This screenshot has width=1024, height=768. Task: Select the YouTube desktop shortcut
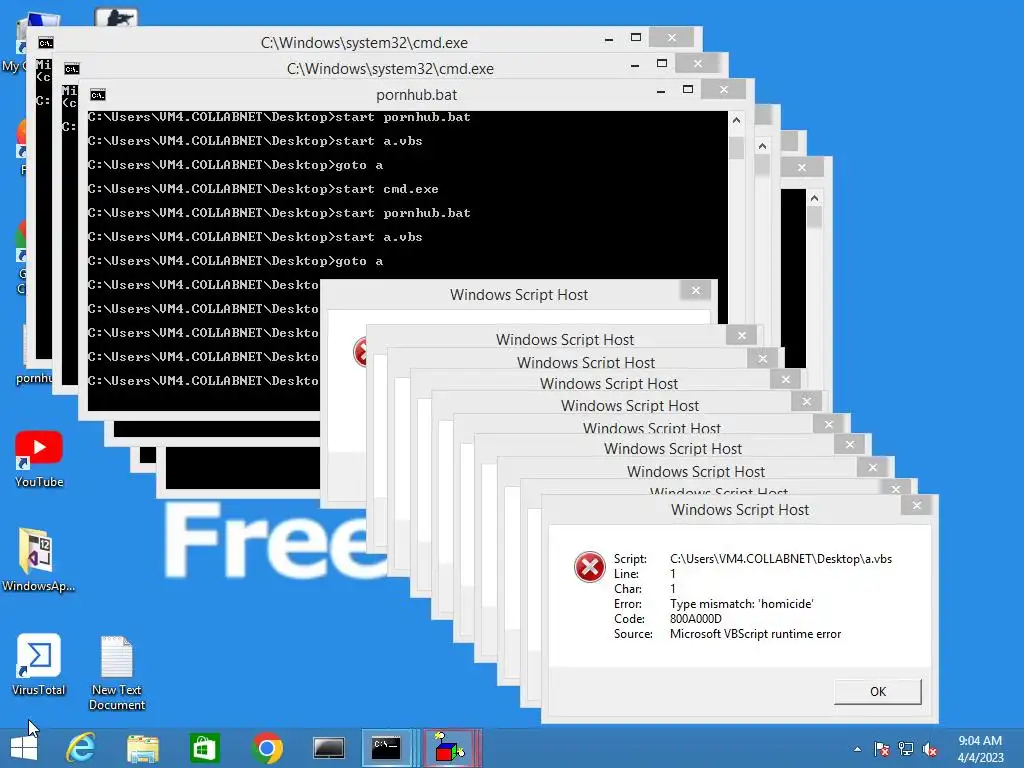point(39,460)
